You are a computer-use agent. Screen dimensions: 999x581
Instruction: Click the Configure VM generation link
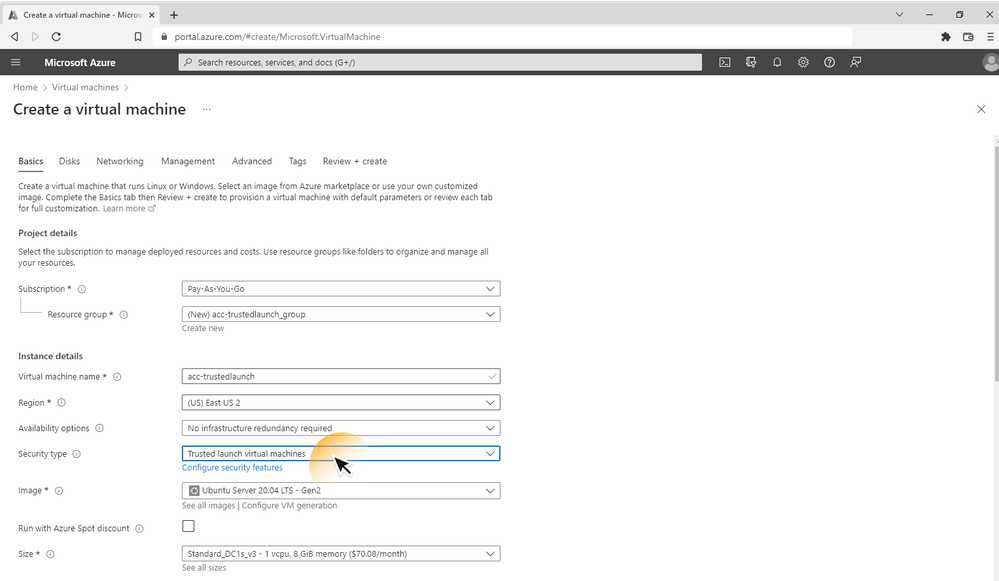[x=289, y=505]
